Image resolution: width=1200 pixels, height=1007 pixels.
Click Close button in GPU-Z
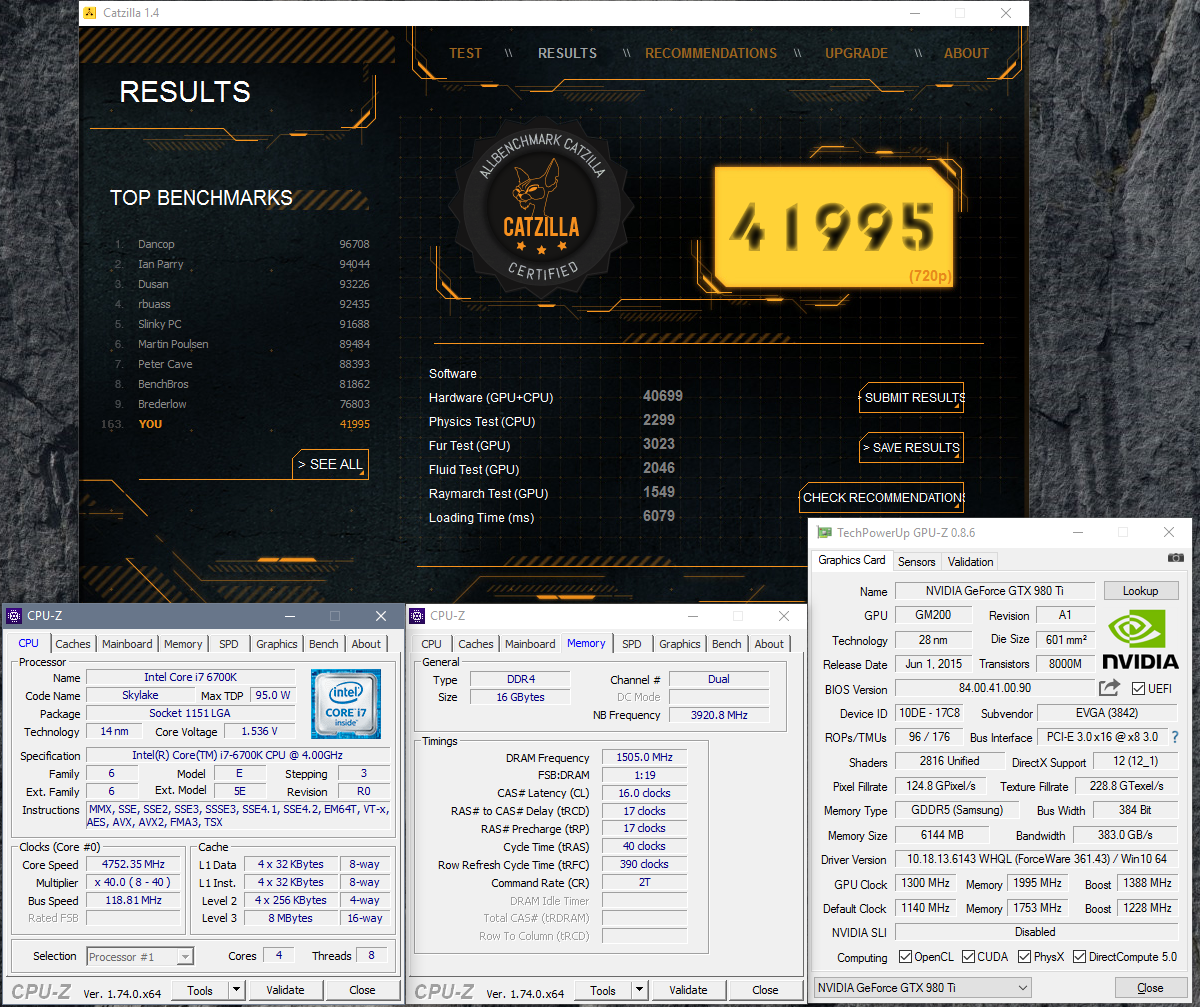pyautogui.click(x=1150, y=988)
